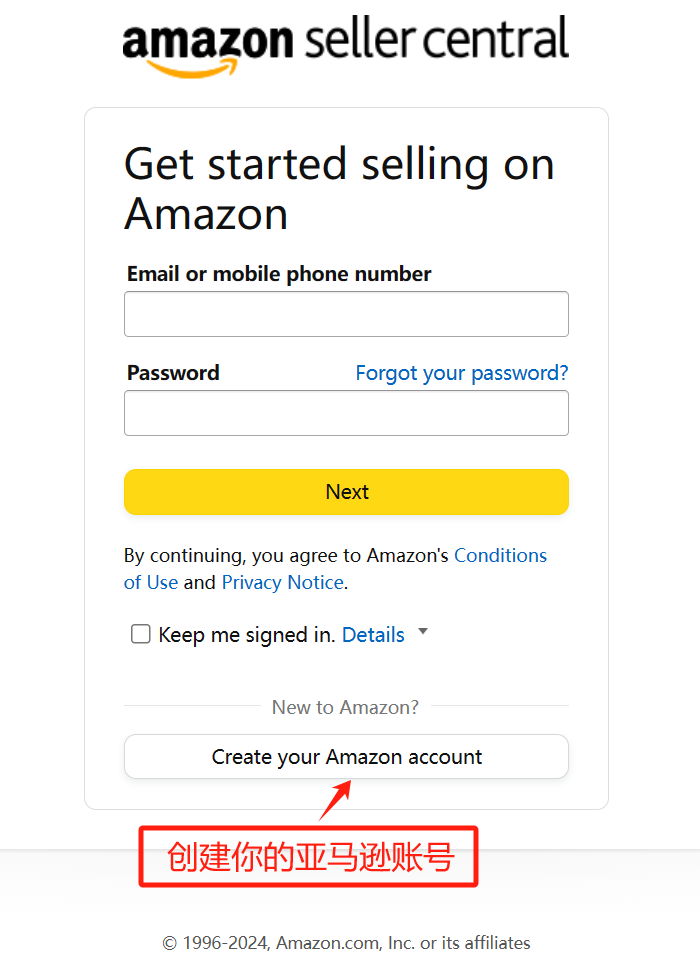
Task: Click the 'New to Amazon?' divider text
Action: 345,707
